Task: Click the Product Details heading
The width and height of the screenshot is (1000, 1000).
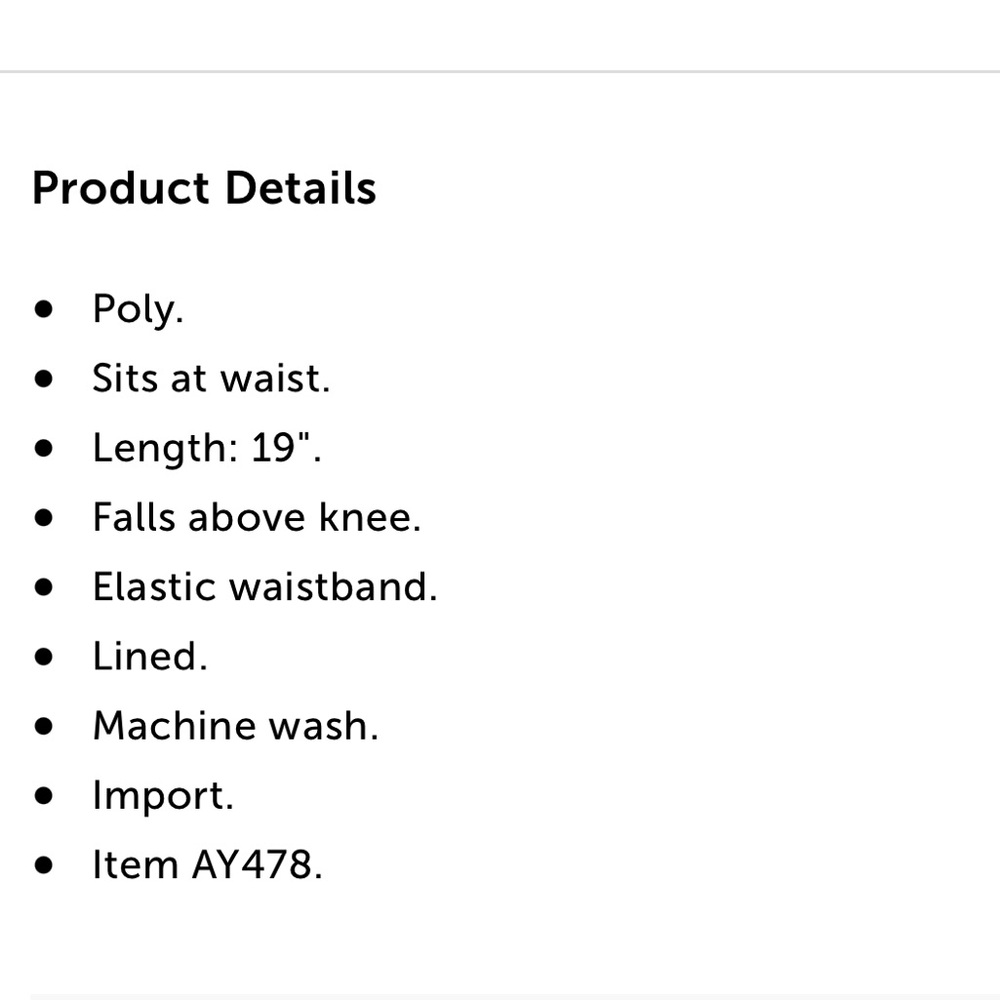Action: click(x=204, y=189)
